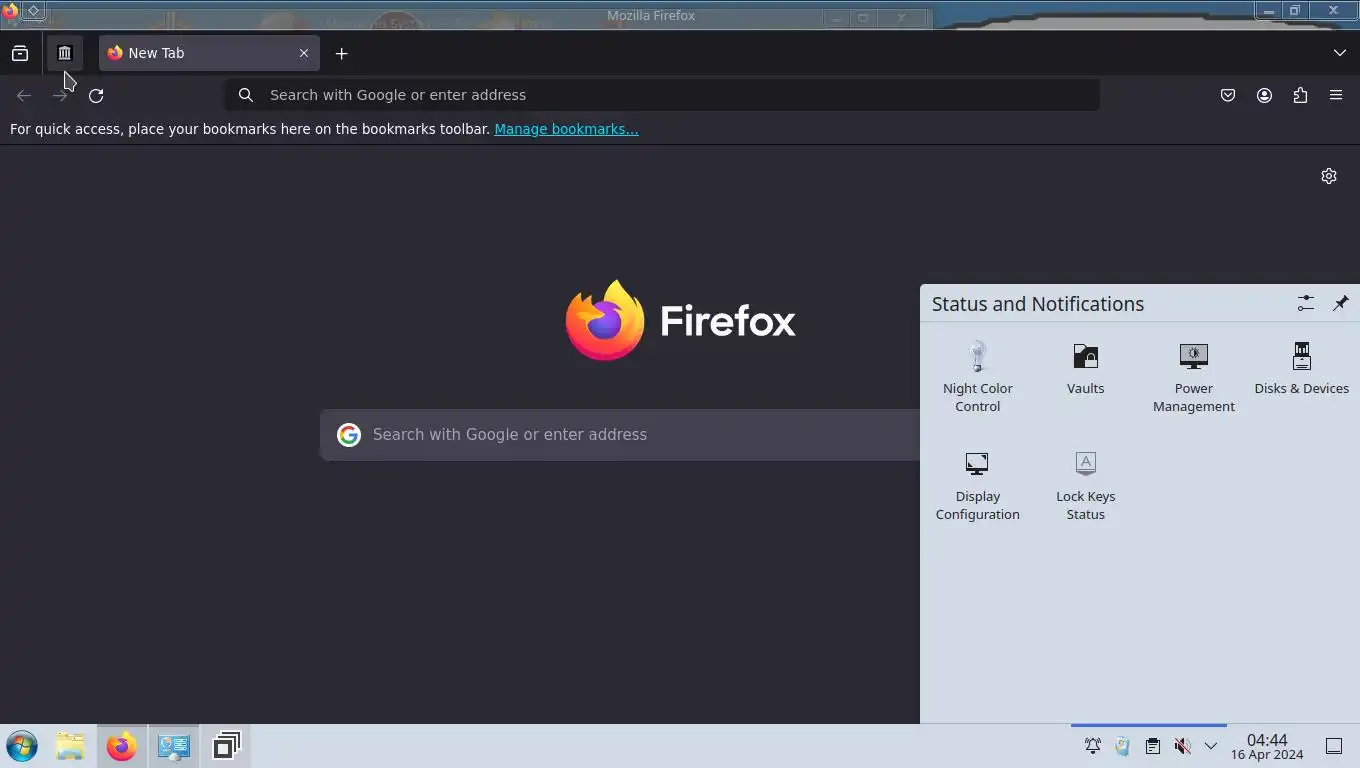Open Firefox View button in the tab bar
The height and width of the screenshot is (768, 1360).
[20, 53]
